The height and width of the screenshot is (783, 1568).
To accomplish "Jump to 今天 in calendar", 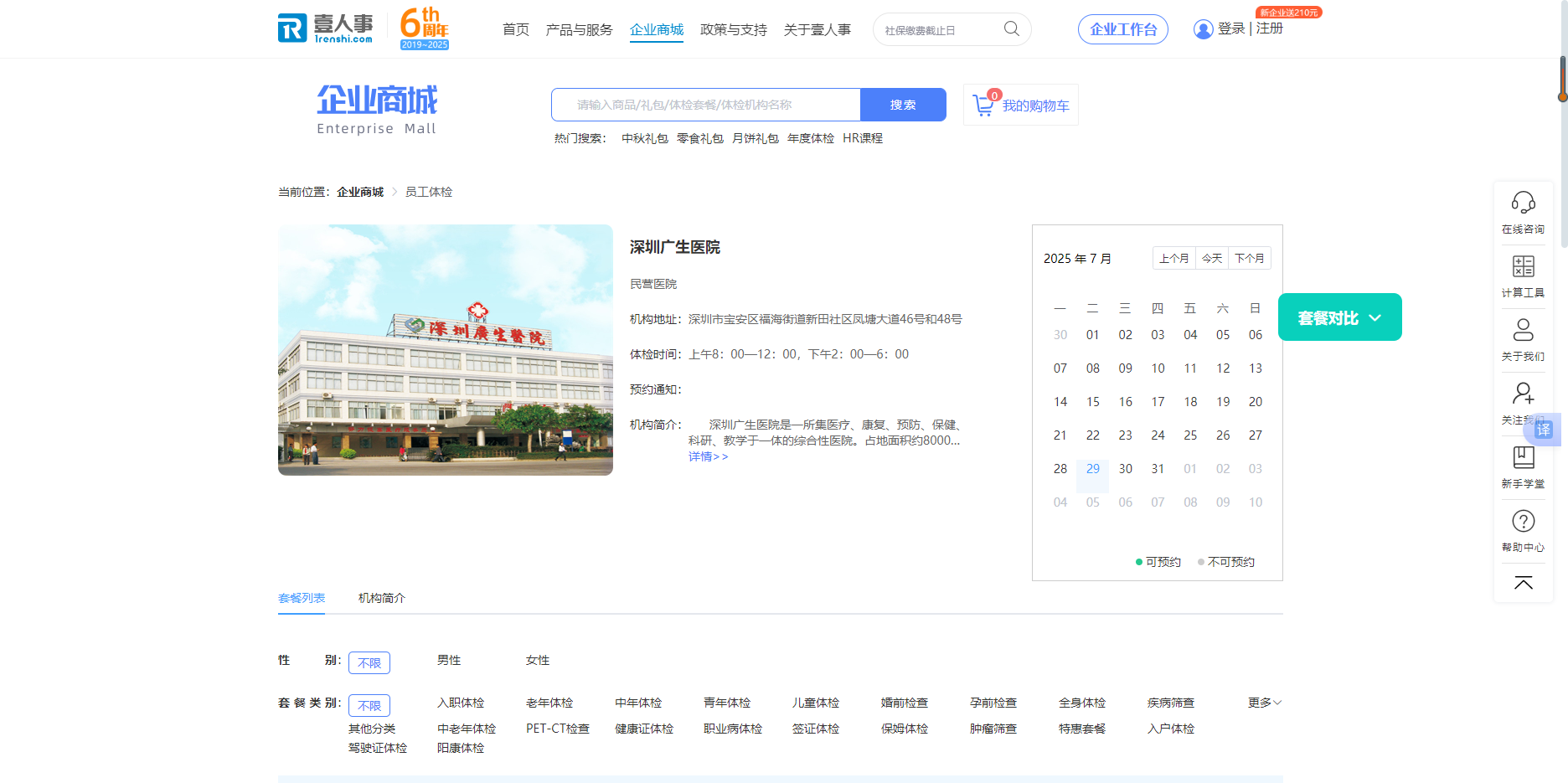I will tap(1212, 258).
